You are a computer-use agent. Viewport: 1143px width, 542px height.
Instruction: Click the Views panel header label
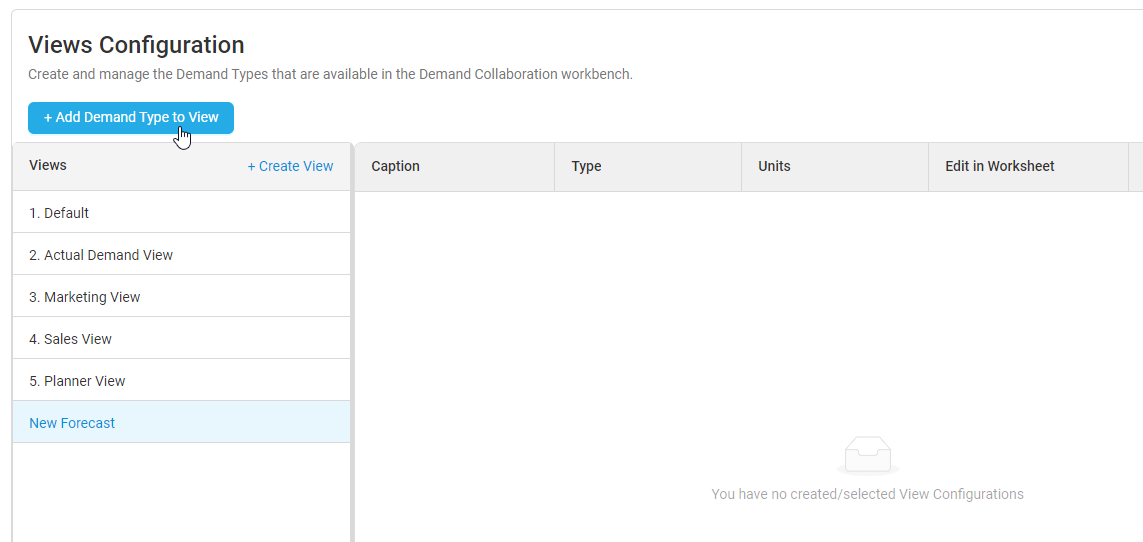[x=48, y=165]
